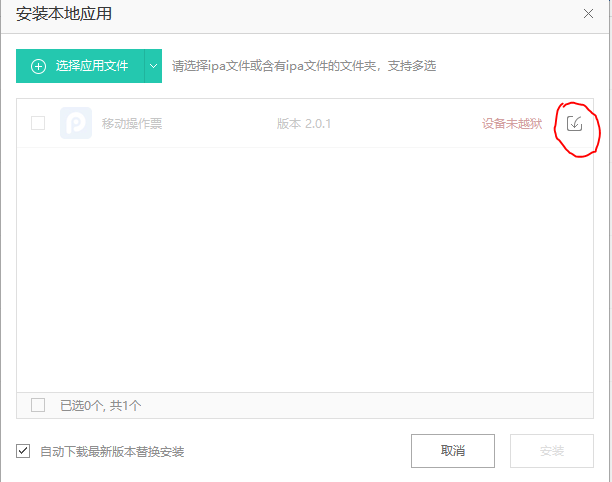Viewport: 612px width, 482px height.
Task: Click the 取消 button
Action: click(x=452, y=451)
